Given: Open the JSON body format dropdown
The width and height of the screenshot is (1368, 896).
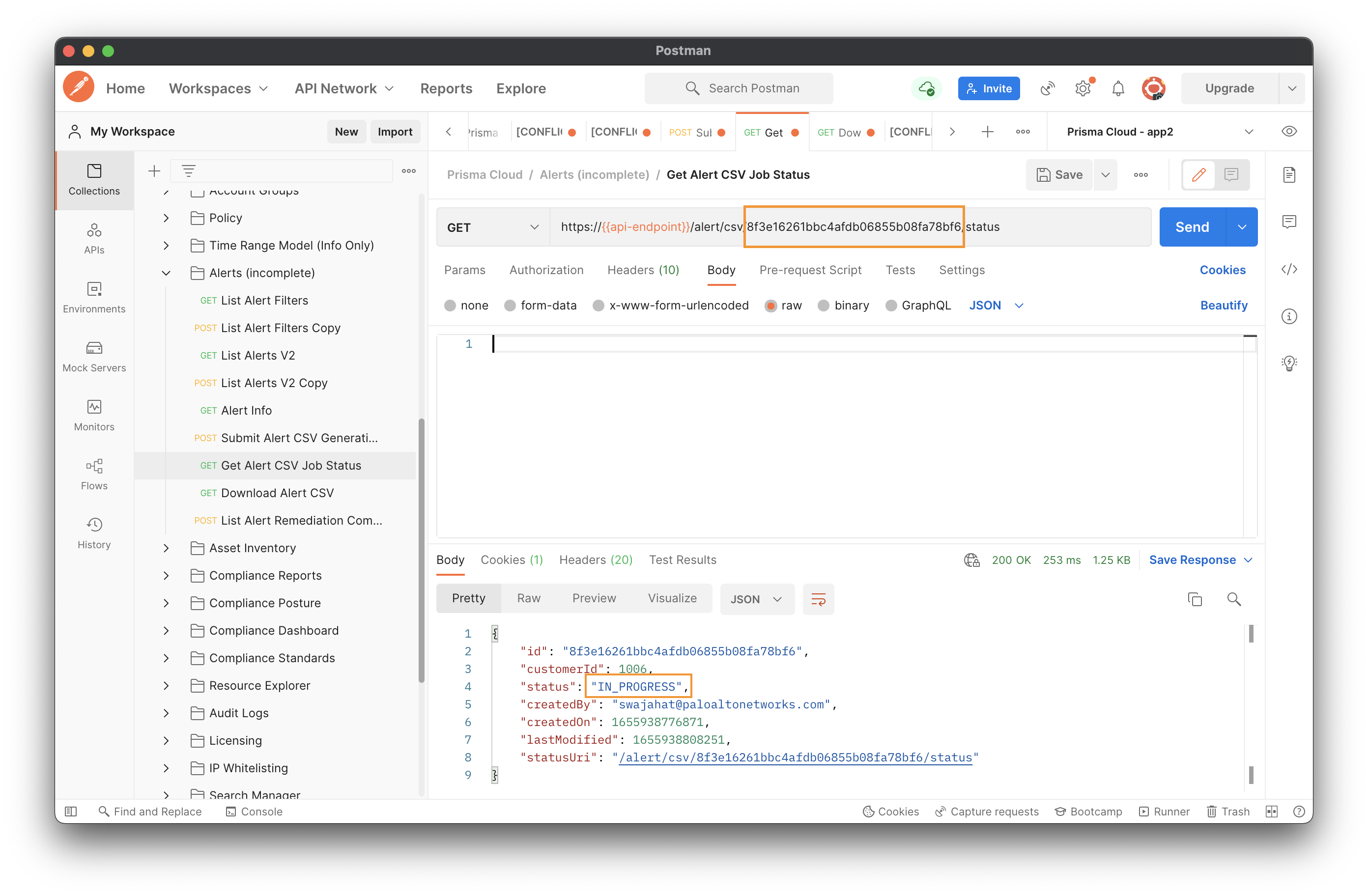Looking at the screenshot, I should click(x=996, y=306).
